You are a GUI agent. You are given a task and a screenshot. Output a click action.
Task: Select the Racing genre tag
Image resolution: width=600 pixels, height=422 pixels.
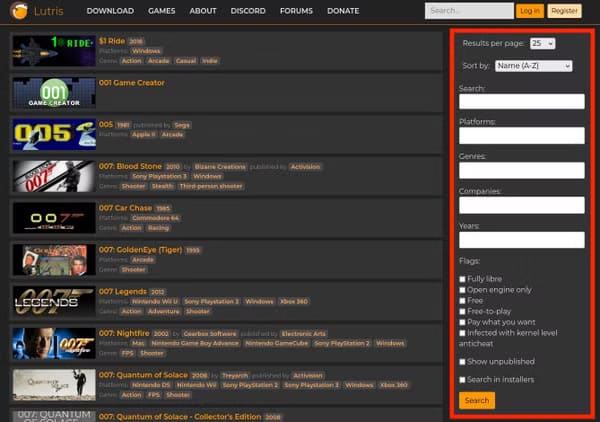tap(158, 228)
